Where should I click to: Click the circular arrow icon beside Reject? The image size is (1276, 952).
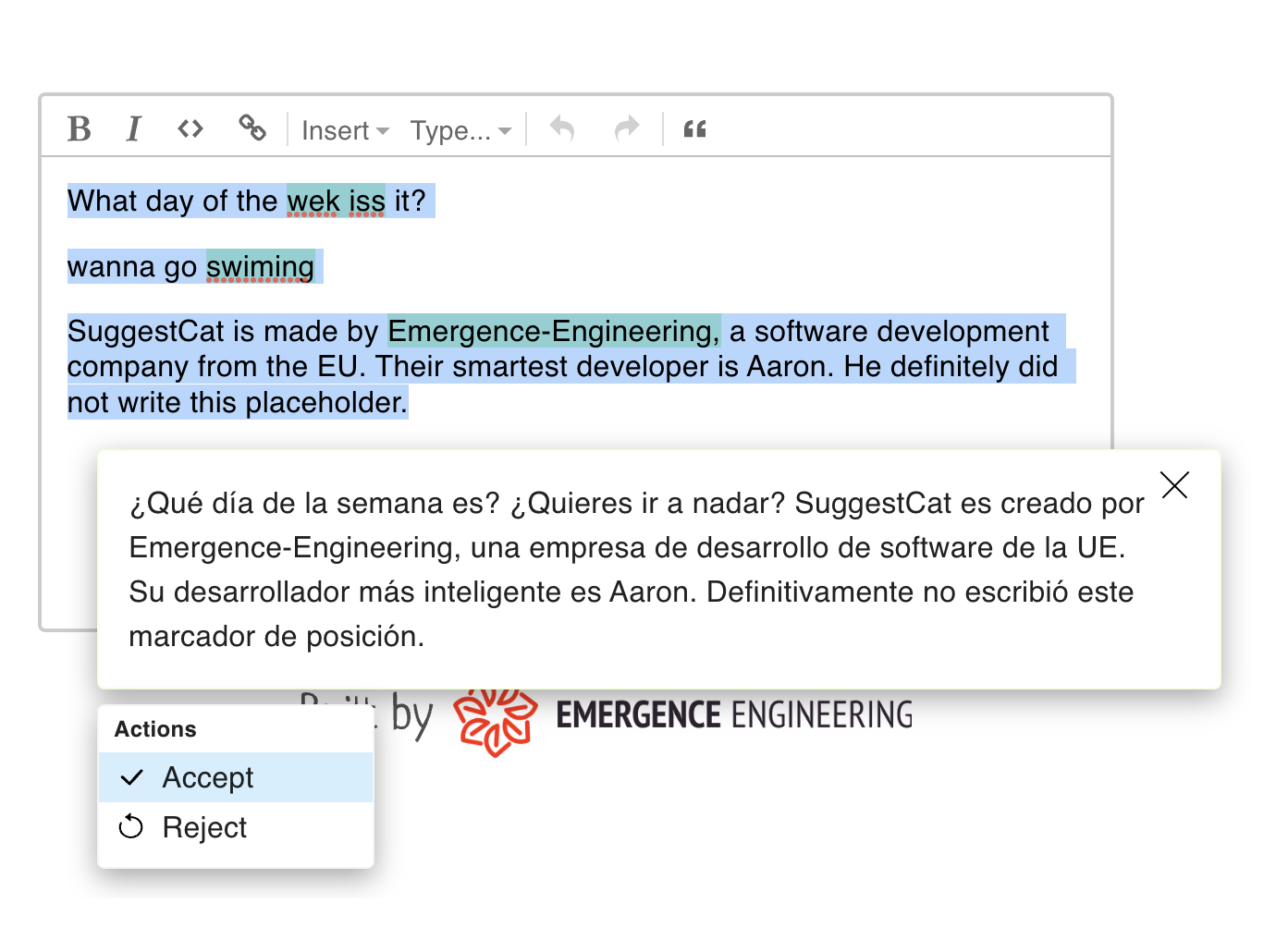click(x=131, y=826)
